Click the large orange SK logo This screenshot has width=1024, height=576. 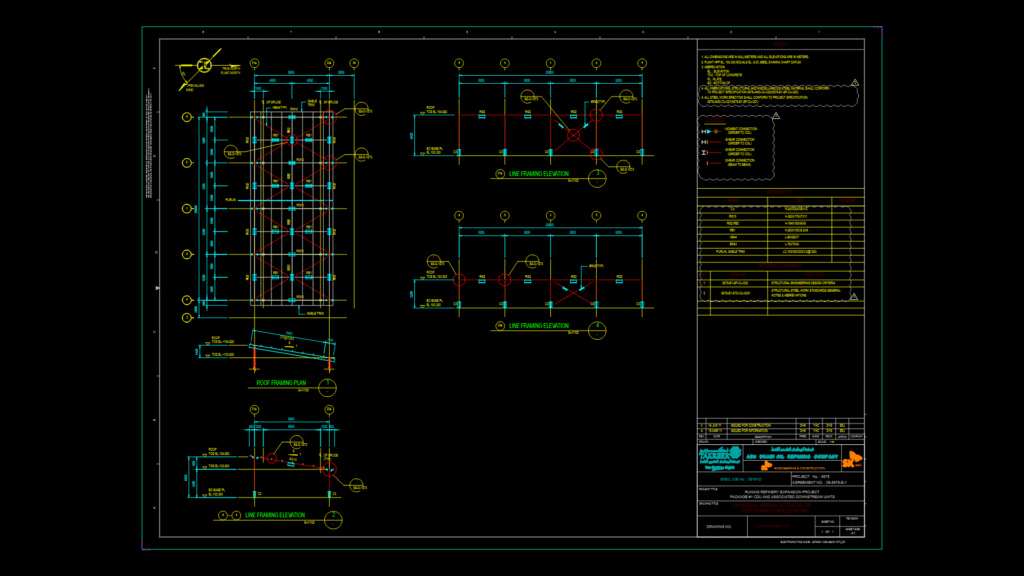(852, 458)
